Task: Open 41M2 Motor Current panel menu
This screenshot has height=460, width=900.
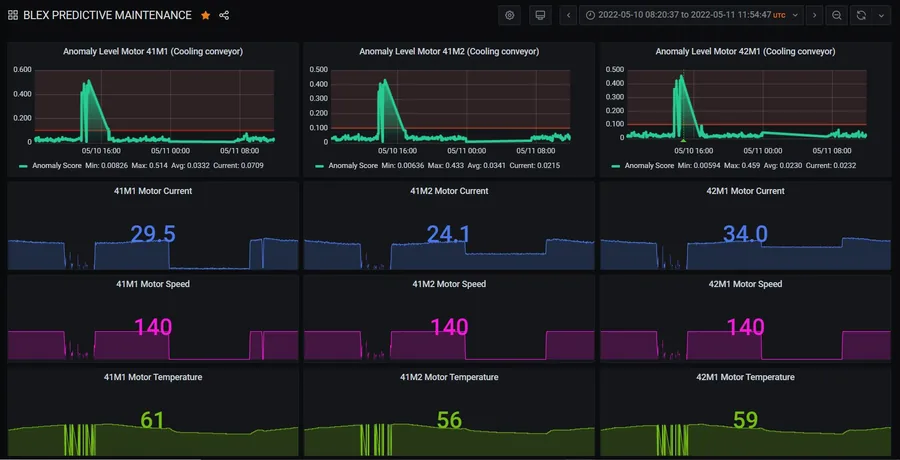Action: pos(449,191)
